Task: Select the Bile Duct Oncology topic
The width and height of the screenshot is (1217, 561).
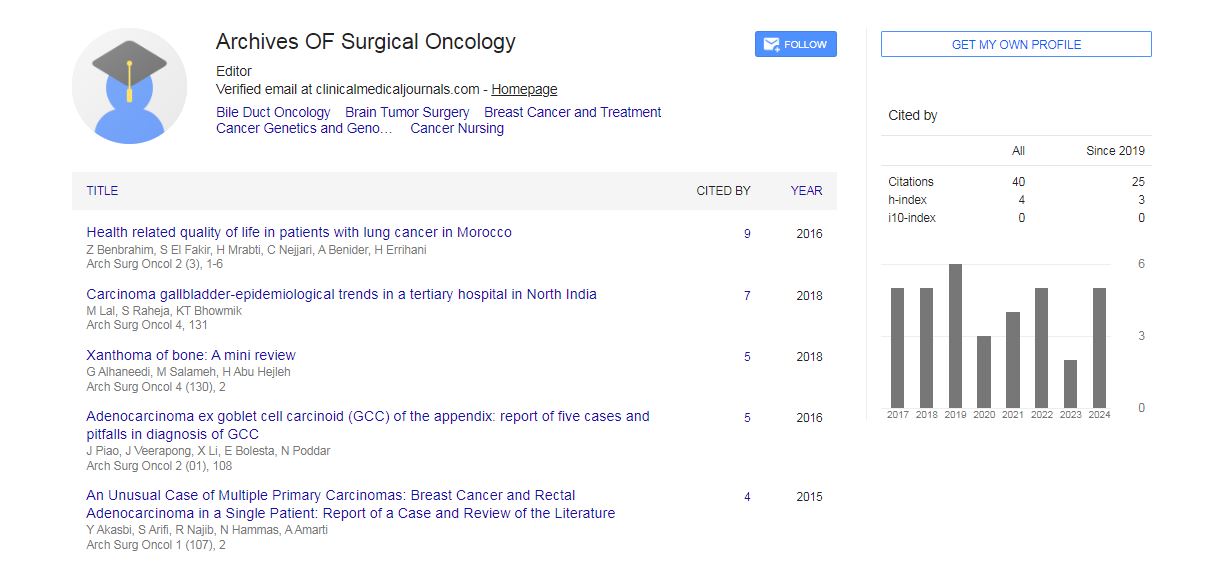Action: (273, 112)
